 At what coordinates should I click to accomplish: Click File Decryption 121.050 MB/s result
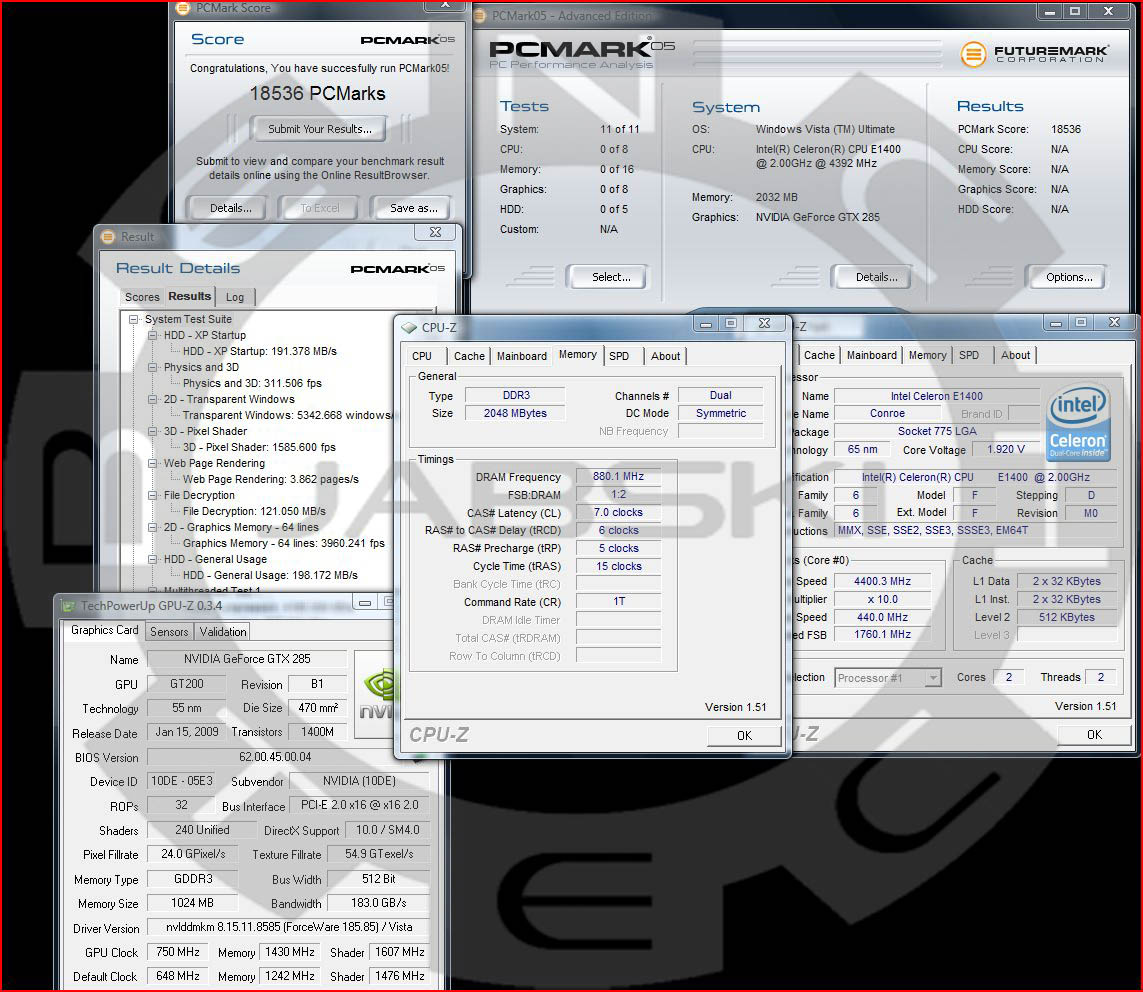(254, 512)
